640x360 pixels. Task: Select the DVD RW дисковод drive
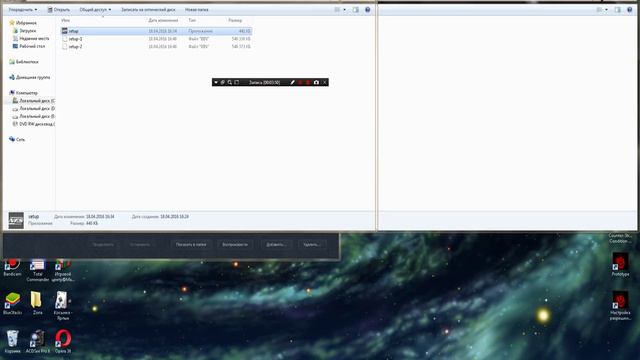click(33, 124)
